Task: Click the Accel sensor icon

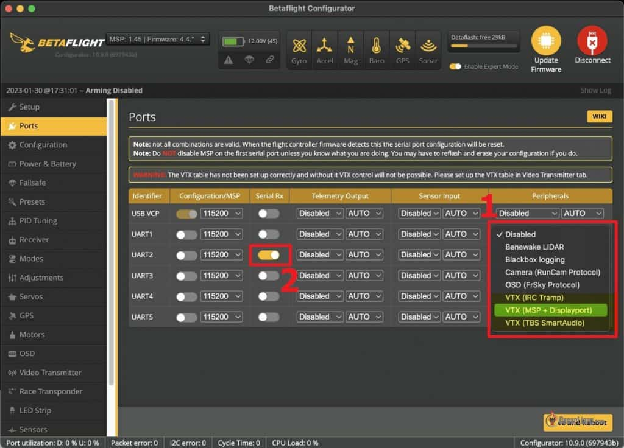Action: [x=325, y=46]
